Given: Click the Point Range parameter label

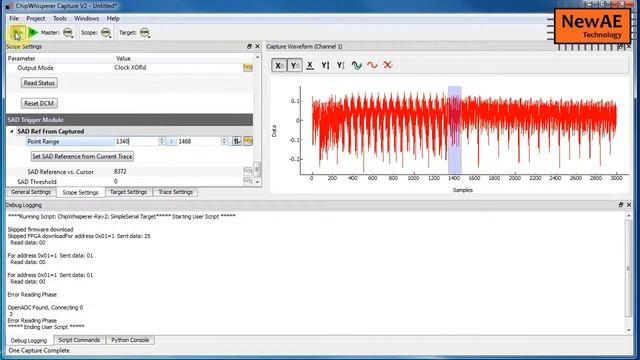Looking at the screenshot, I should pos(43,141).
